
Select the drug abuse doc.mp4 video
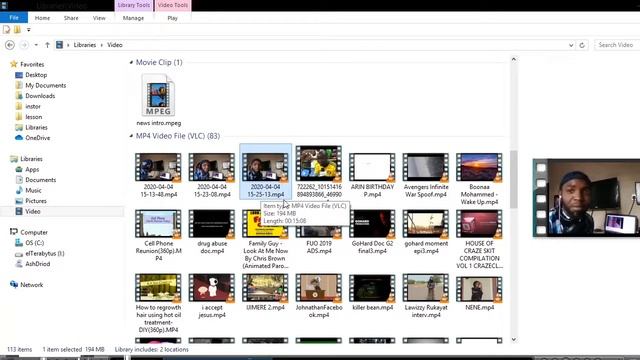(x=212, y=232)
